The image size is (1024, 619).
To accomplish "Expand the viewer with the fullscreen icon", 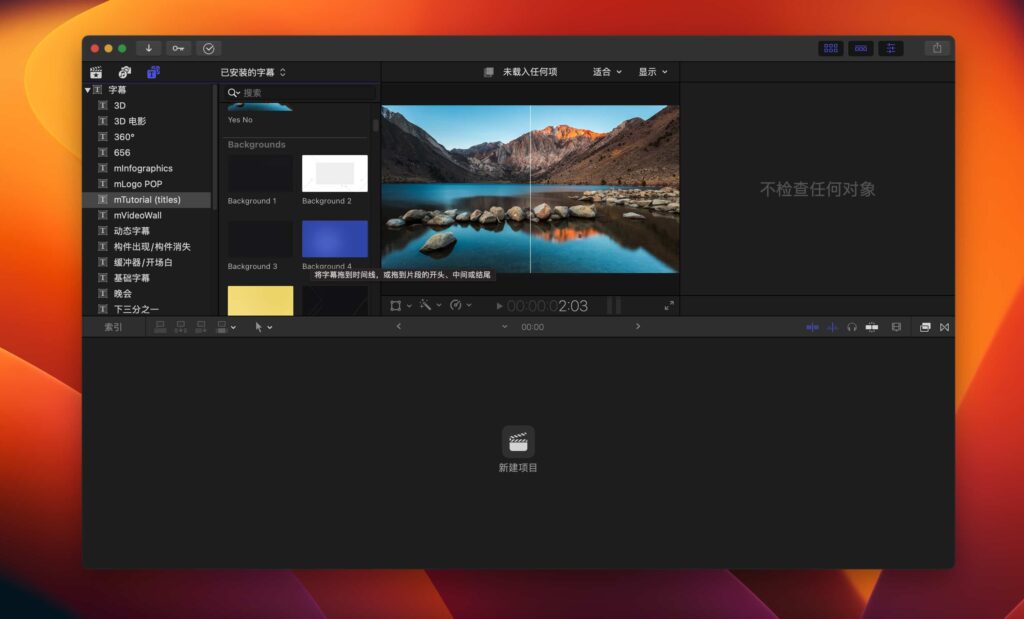I will 670,306.
